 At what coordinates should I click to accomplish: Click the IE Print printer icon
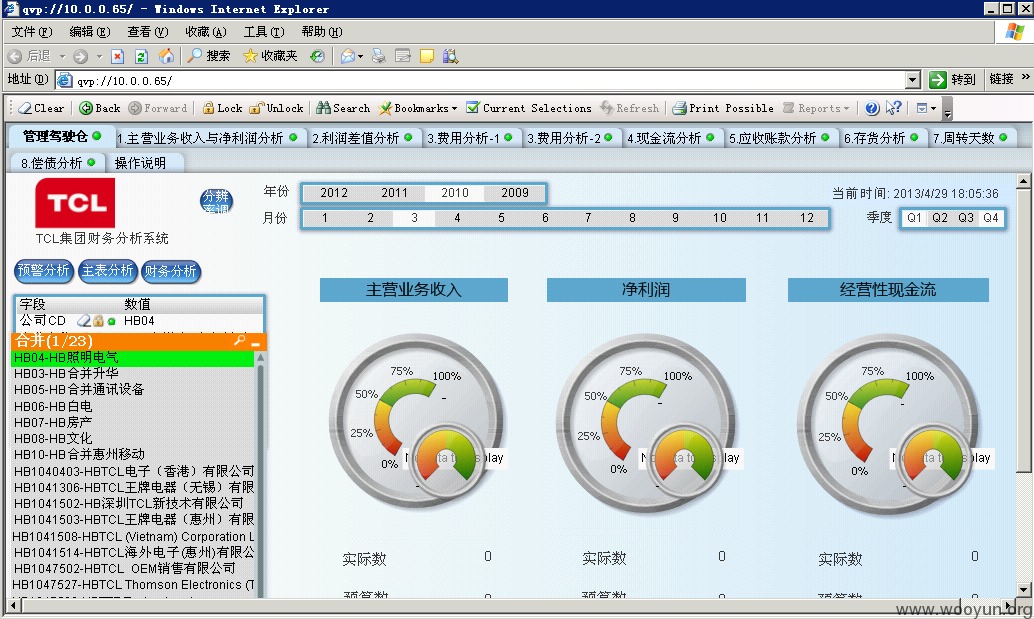pos(379,56)
